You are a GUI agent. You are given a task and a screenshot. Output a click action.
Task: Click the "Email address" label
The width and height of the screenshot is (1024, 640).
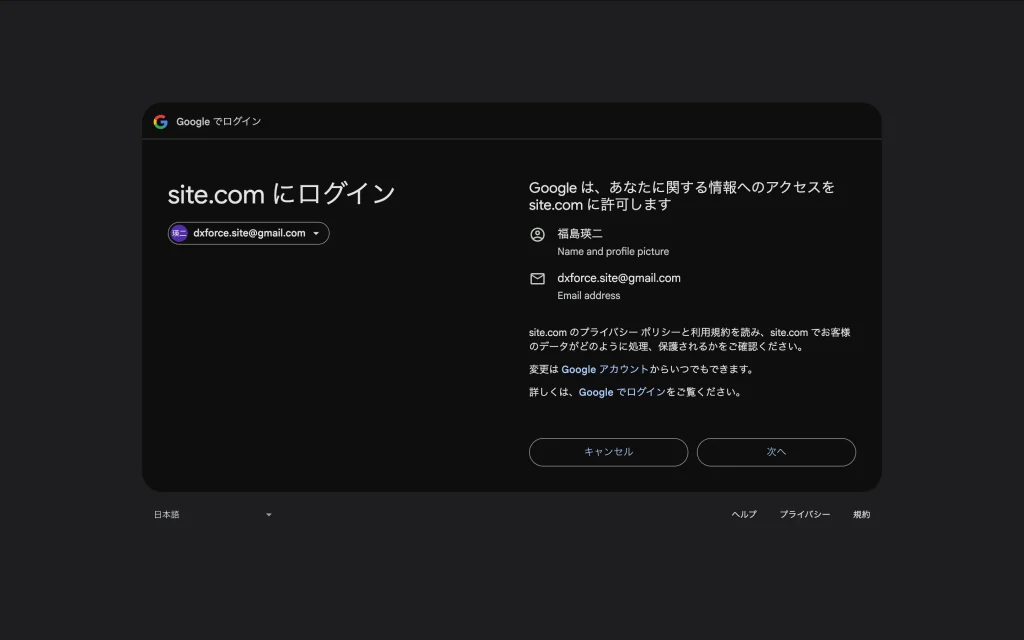click(x=588, y=296)
